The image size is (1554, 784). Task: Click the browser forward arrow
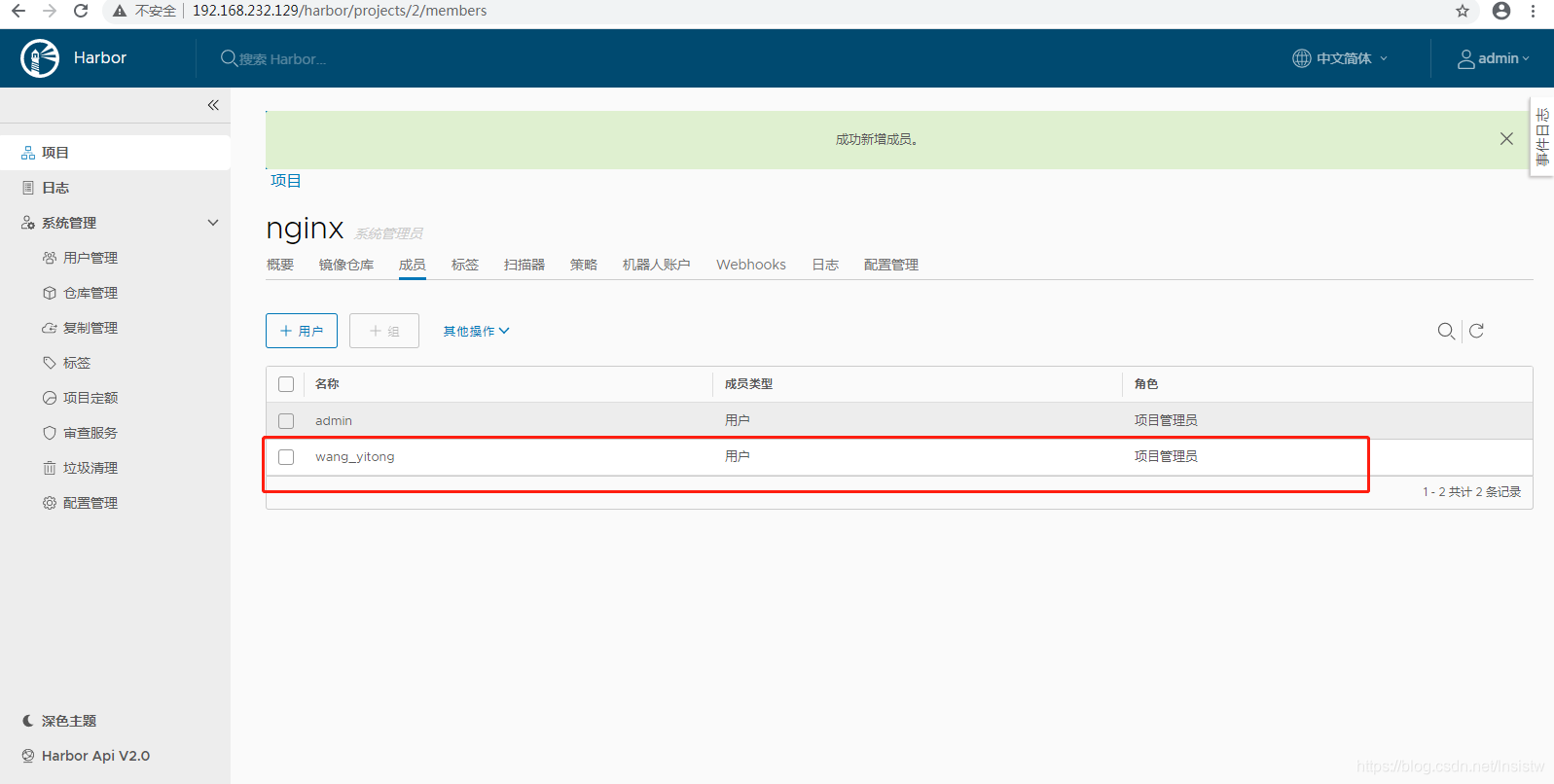tap(50, 11)
